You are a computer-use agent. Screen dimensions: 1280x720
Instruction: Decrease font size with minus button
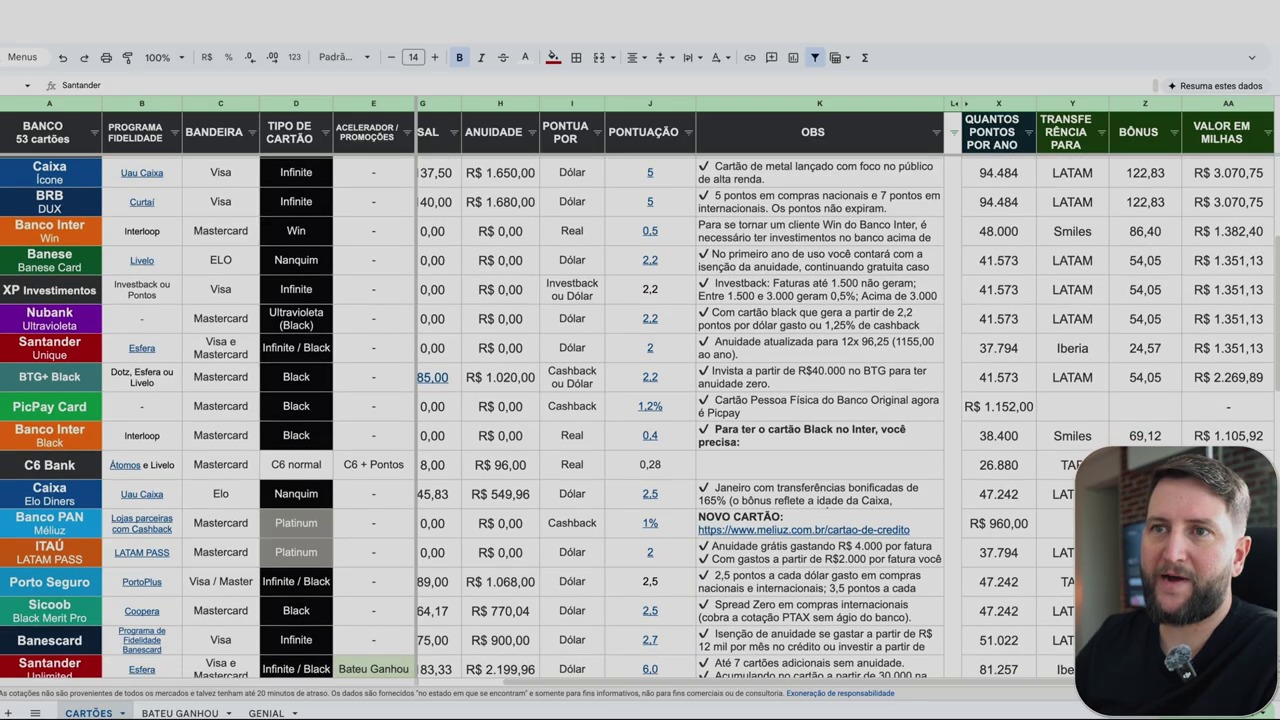point(391,58)
